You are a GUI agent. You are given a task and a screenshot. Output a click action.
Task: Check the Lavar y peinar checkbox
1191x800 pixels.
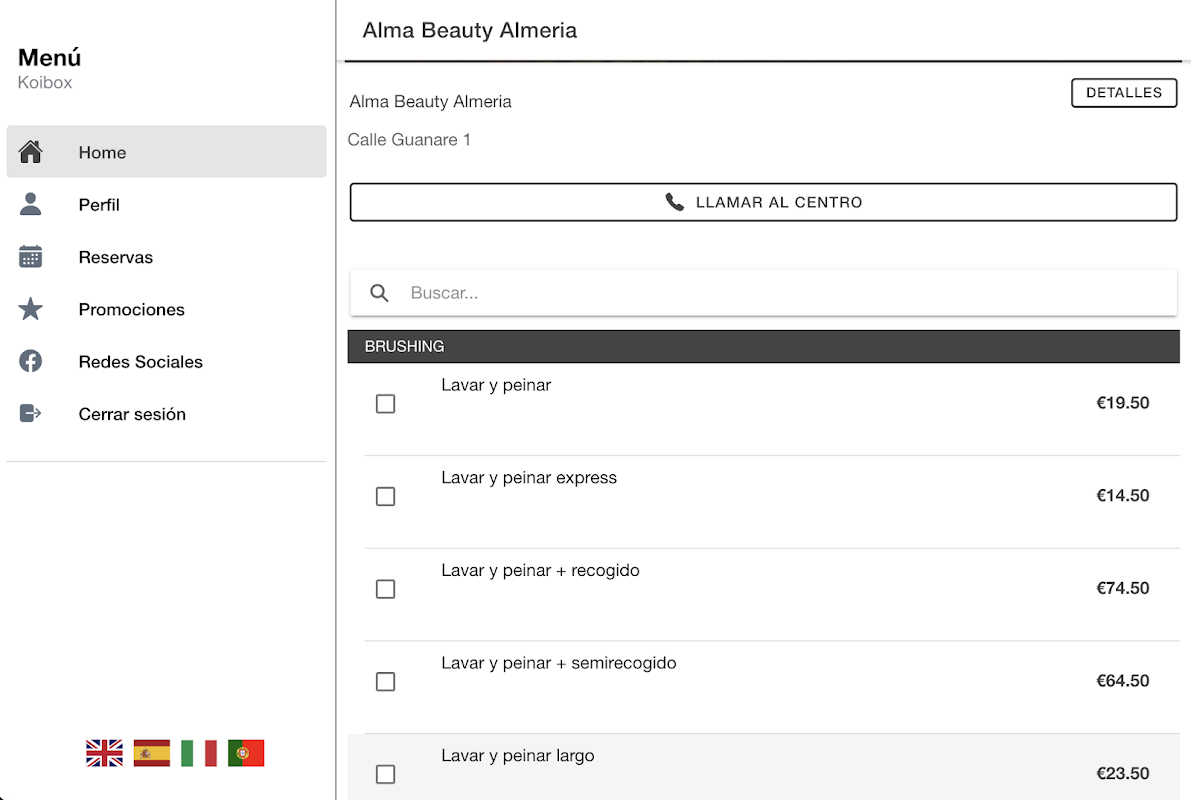click(386, 403)
